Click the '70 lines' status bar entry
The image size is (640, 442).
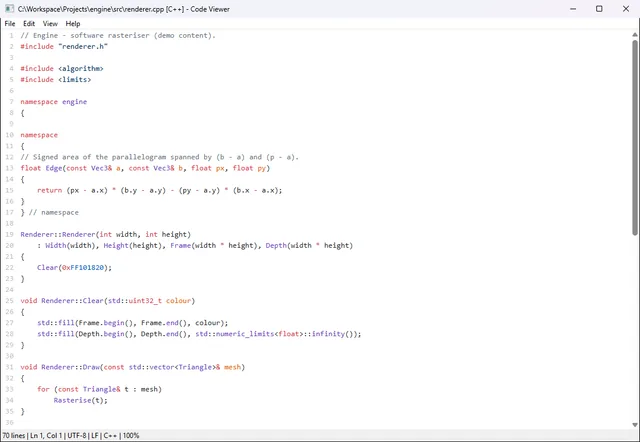click(13, 435)
